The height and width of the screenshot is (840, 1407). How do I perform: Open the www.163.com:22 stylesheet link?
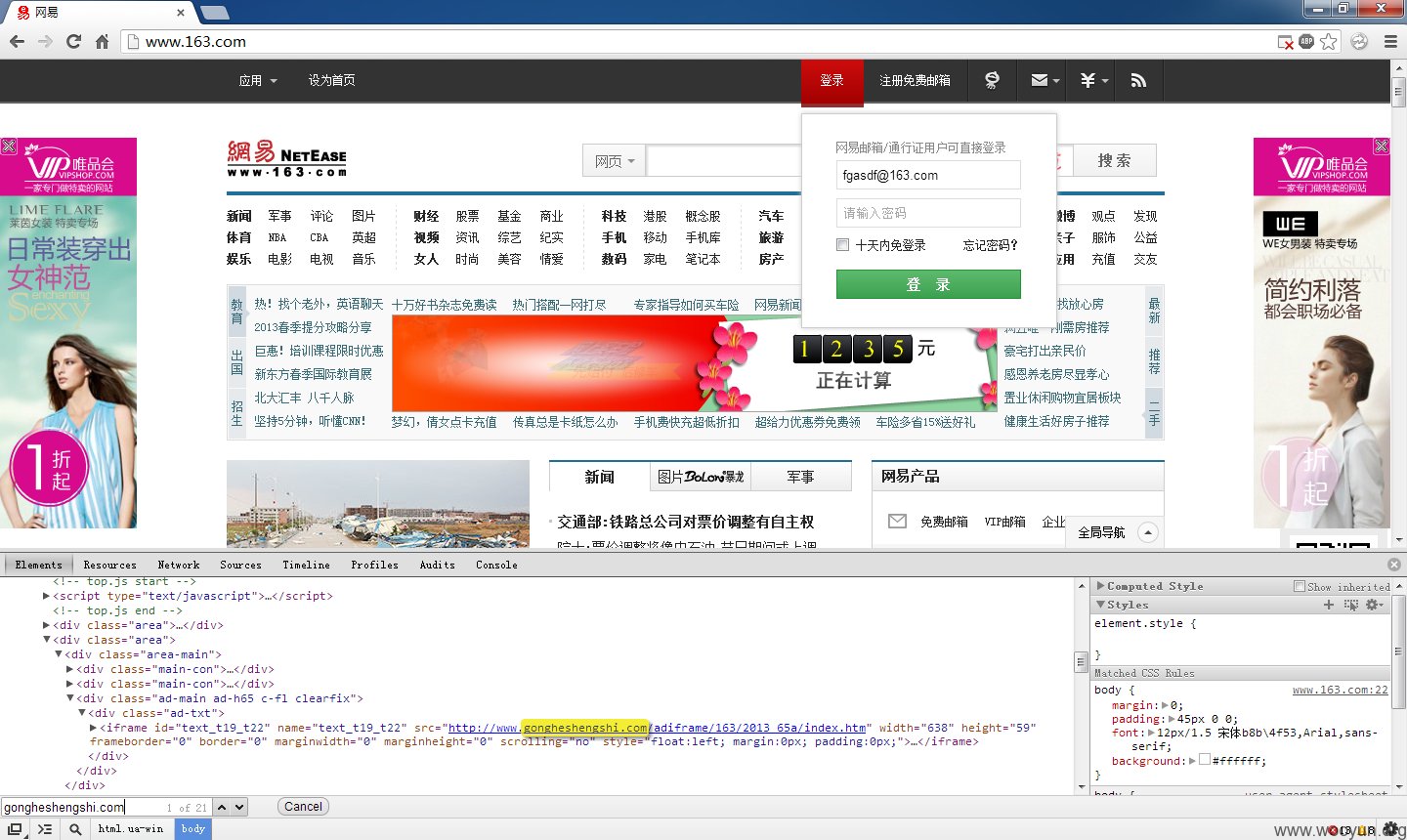1340,690
